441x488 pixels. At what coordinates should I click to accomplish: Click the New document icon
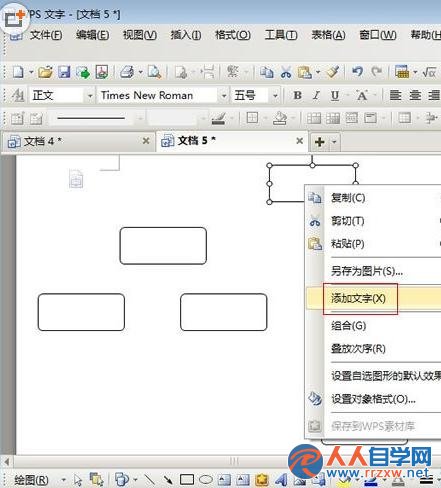pyautogui.click(x=18, y=72)
